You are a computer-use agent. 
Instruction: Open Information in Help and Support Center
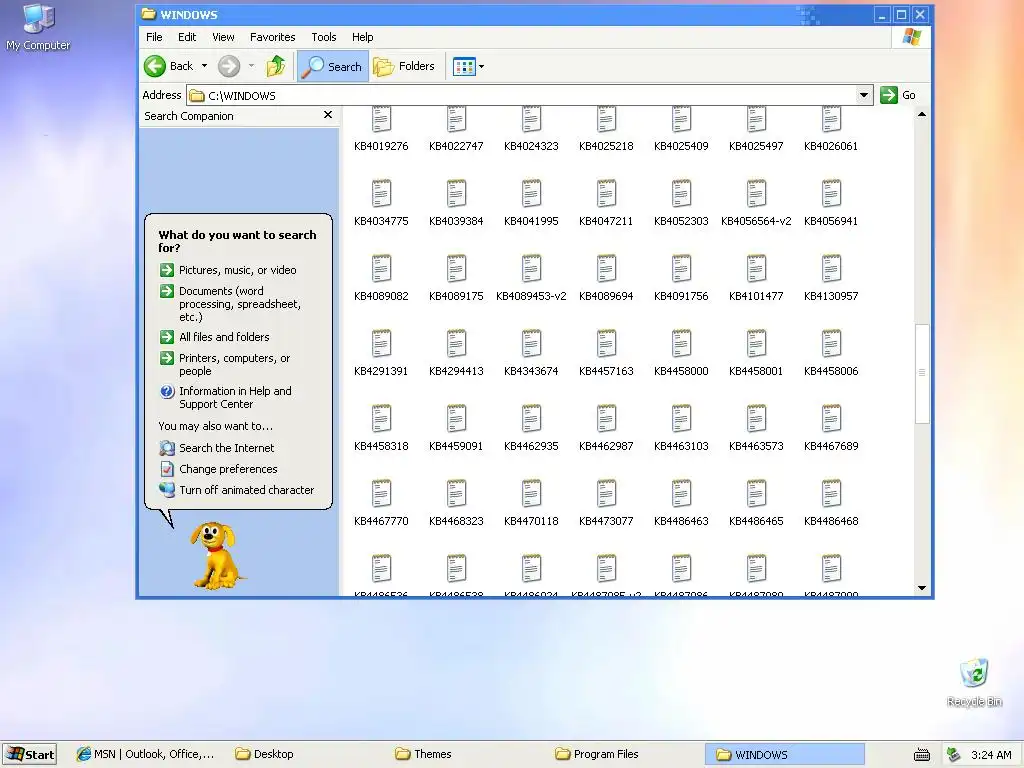click(x=226, y=397)
